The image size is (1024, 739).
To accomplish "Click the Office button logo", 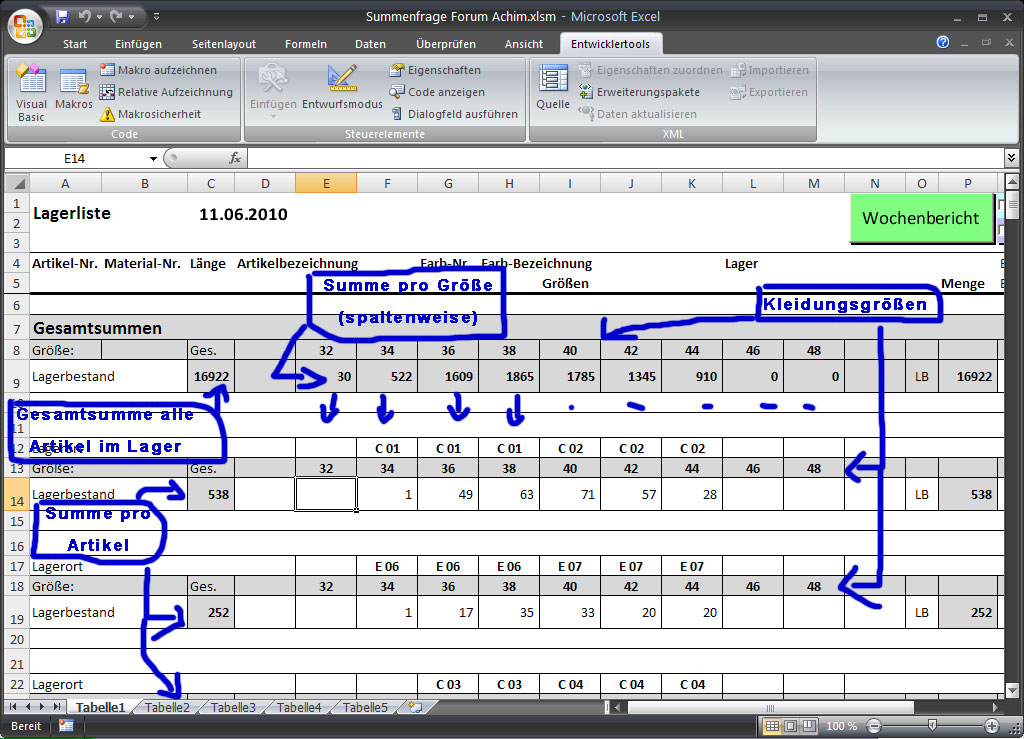I will point(24,23).
